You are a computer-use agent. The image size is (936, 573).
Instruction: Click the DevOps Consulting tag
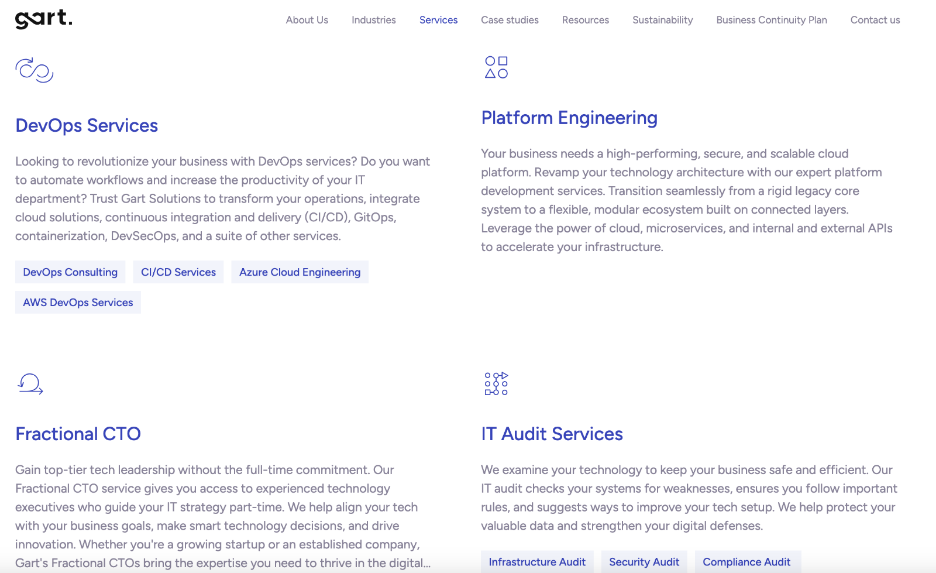coord(70,272)
